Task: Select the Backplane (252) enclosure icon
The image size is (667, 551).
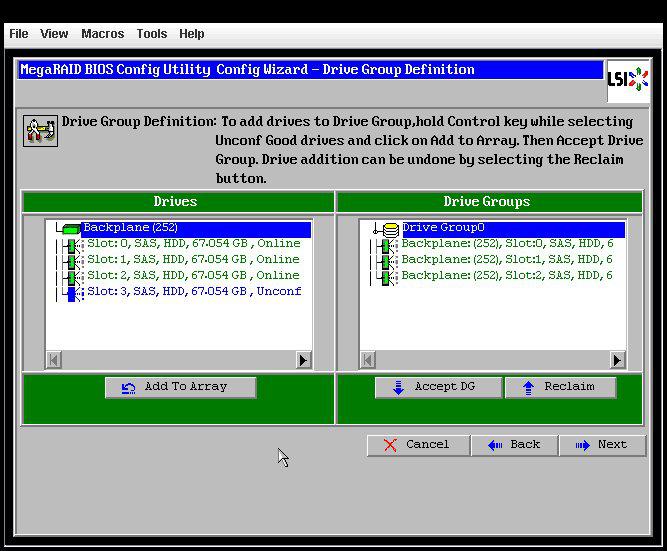Action: point(71,229)
